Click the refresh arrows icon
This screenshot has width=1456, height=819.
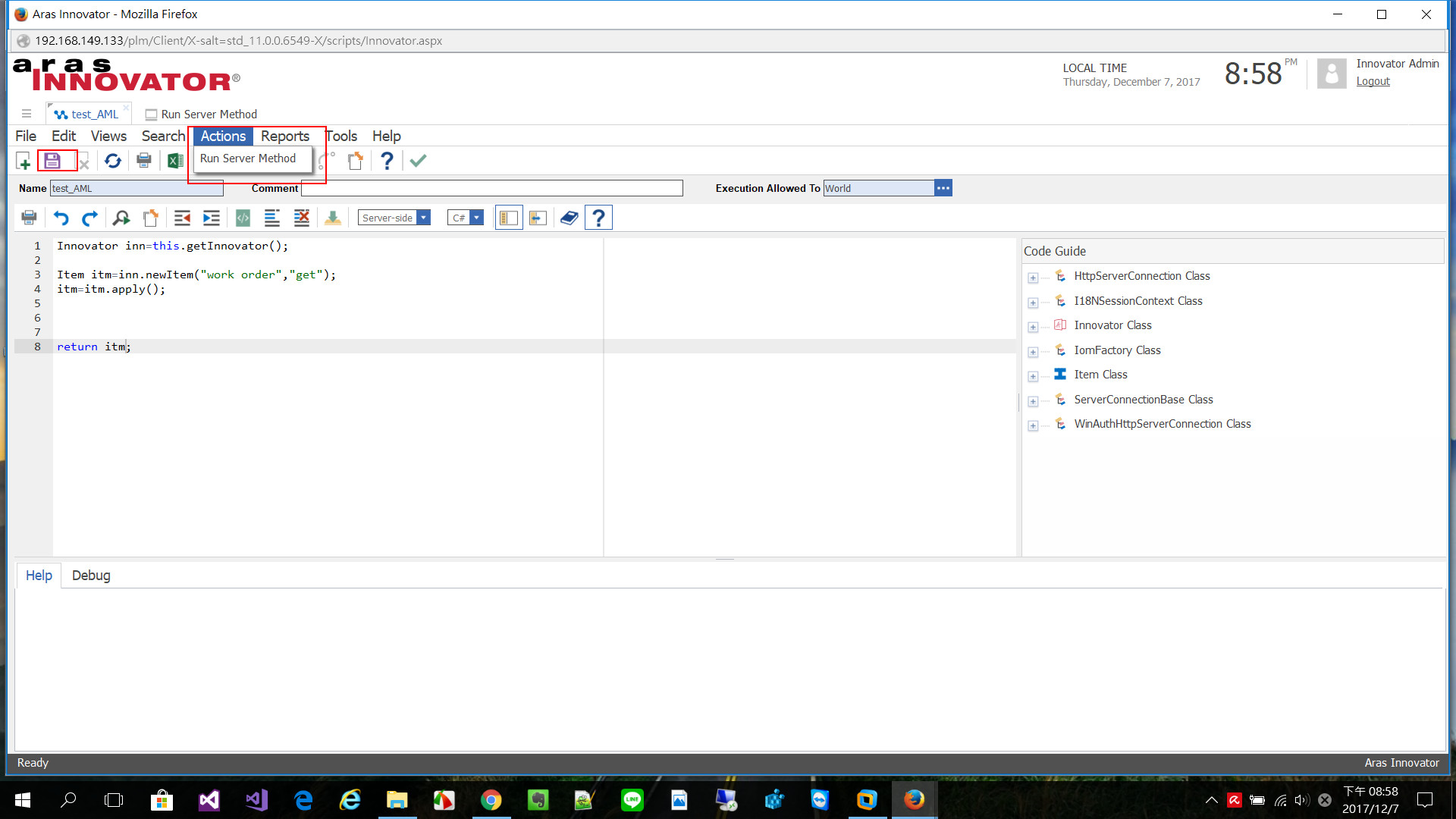[x=113, y=161]
